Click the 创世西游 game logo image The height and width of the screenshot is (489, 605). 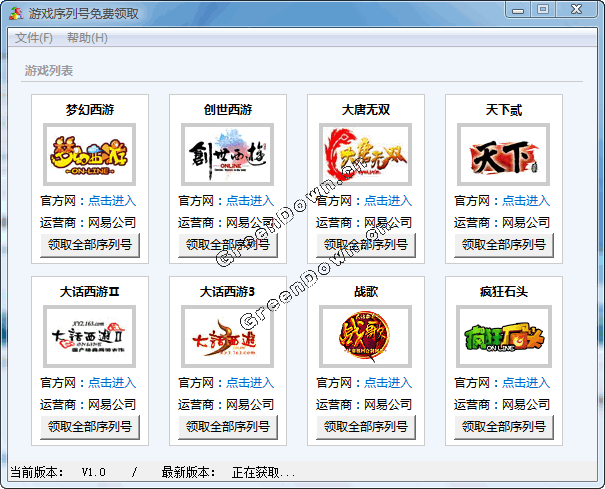pos(227,154)
